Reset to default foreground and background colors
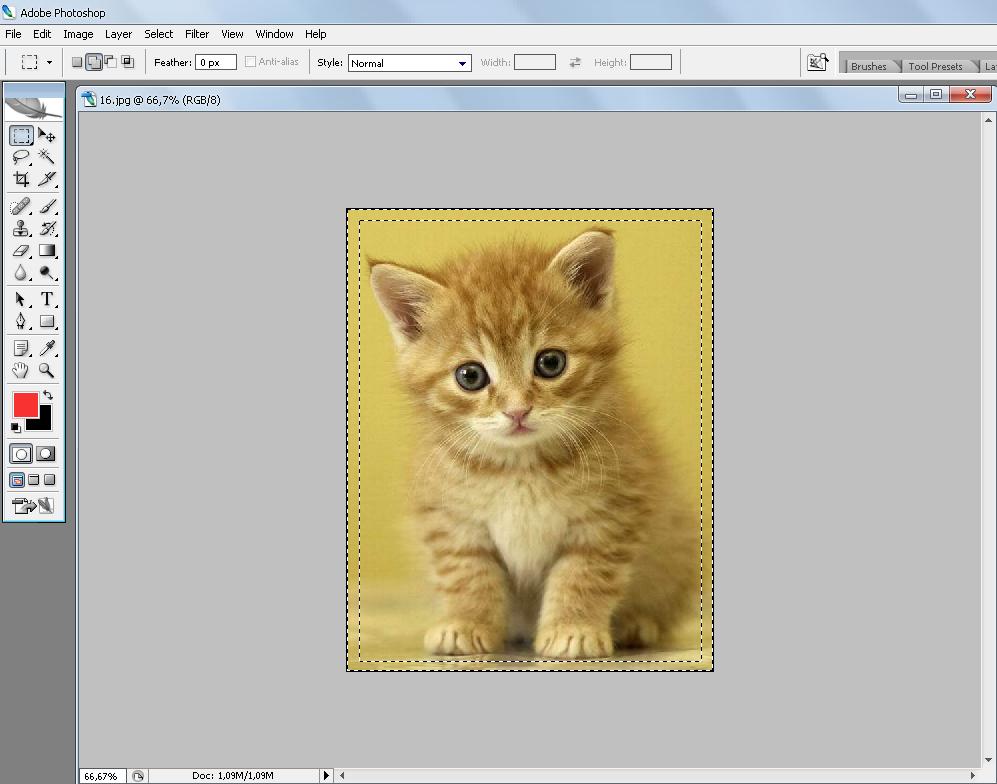The width and height of the screenshot is (997, 784). [x=16, y=428]
